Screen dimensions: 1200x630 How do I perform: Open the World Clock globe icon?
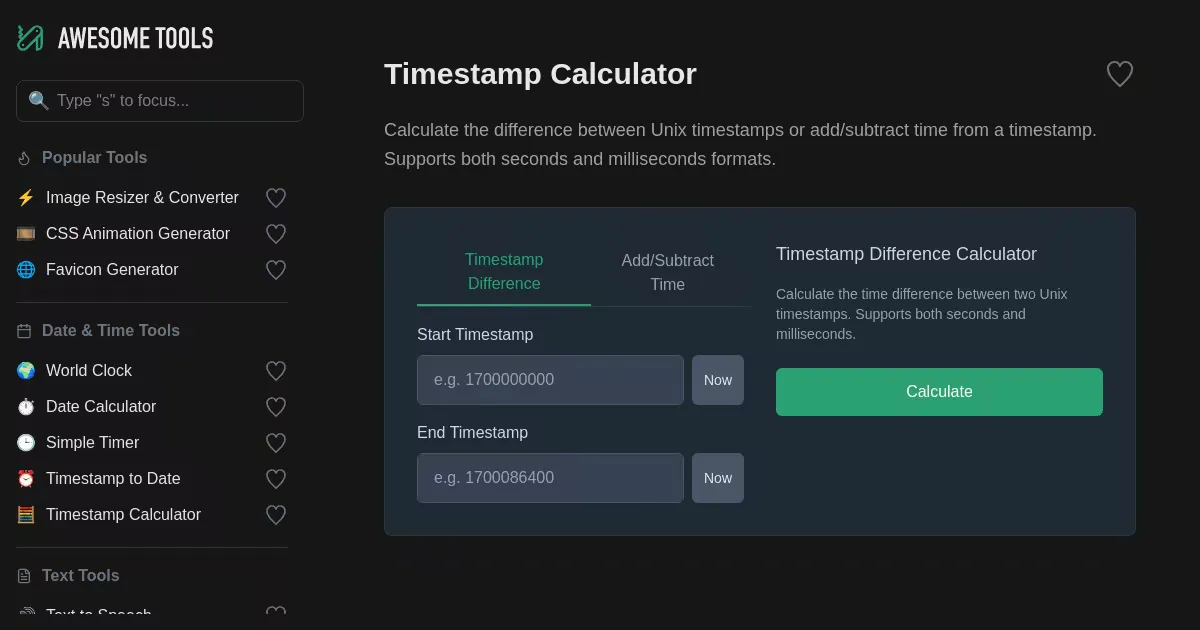pos(26,371)
